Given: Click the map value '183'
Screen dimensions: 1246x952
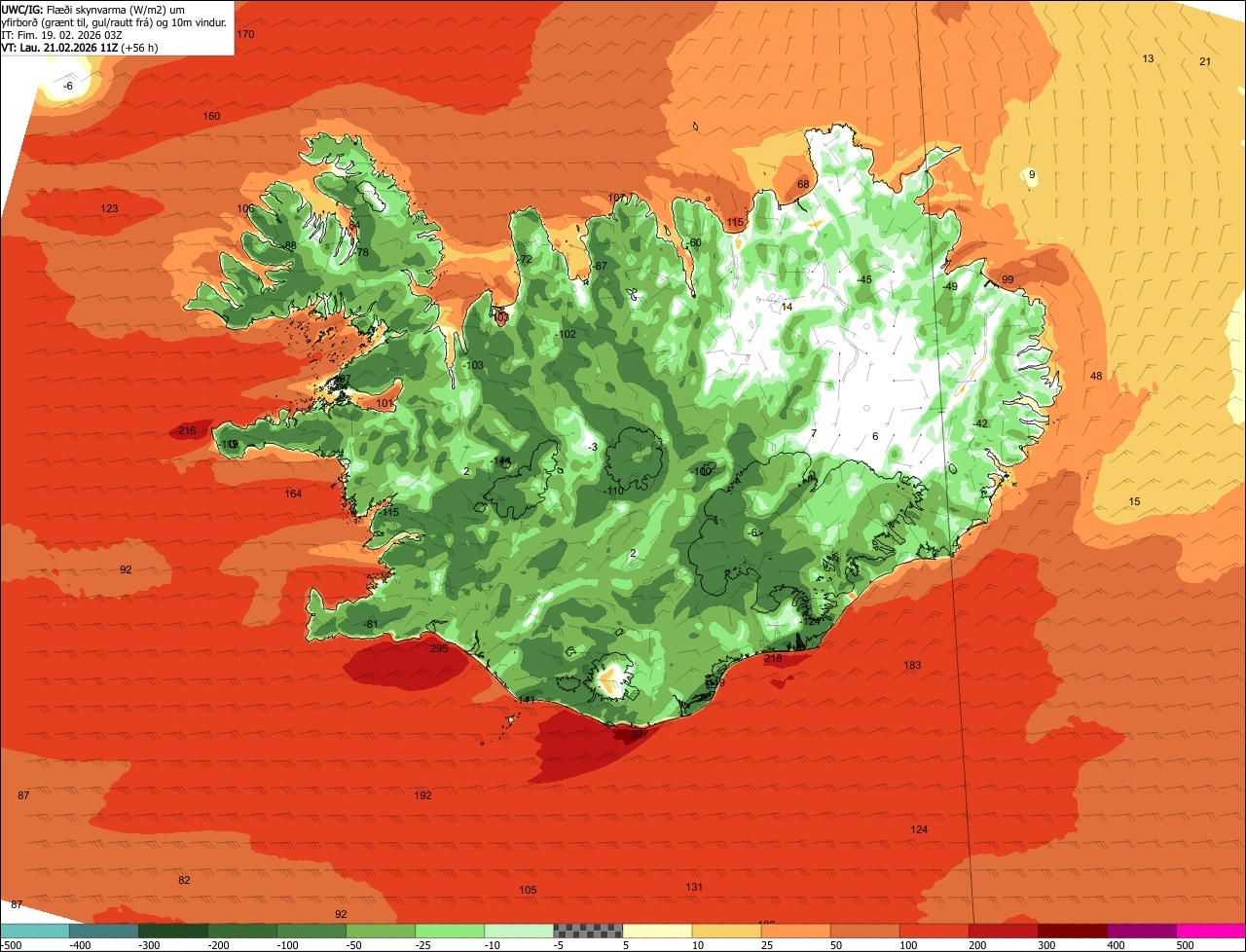Looking at the screenshot, I should 912,665.
